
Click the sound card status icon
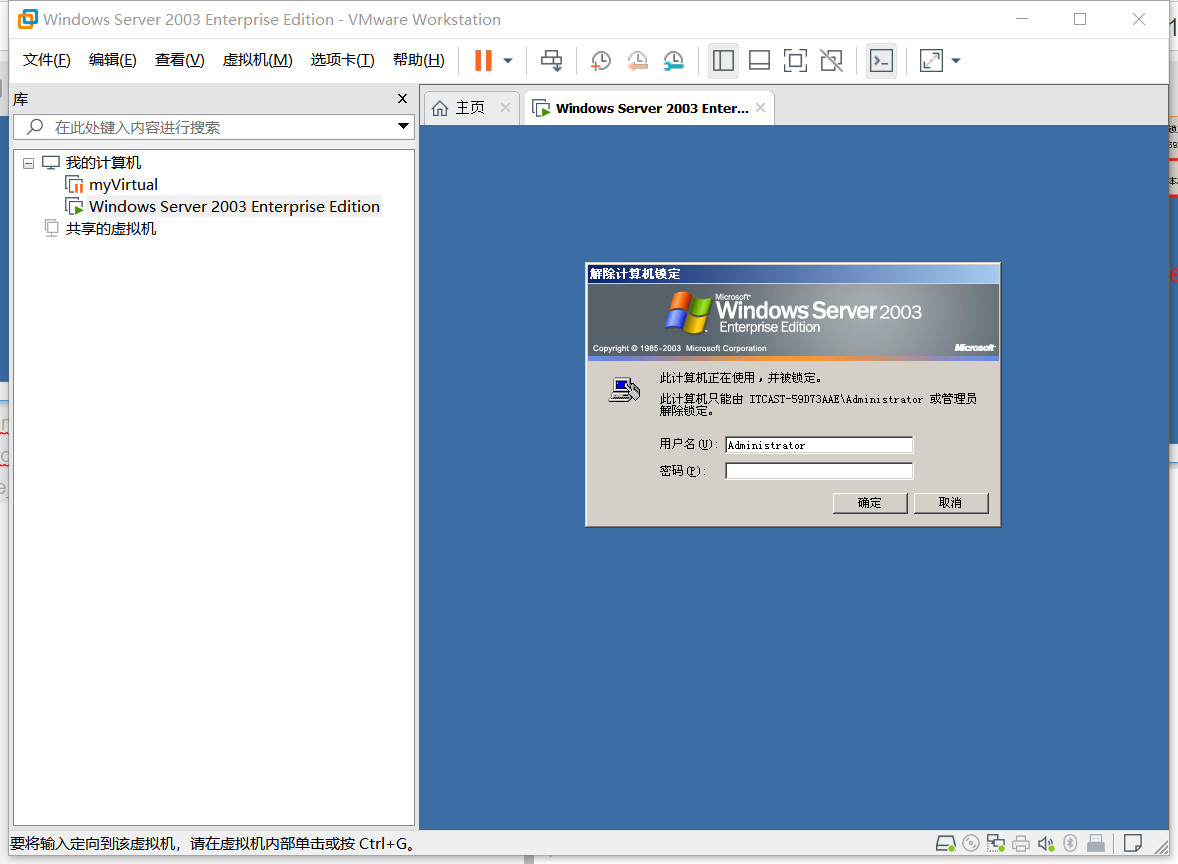[1046, 844]
